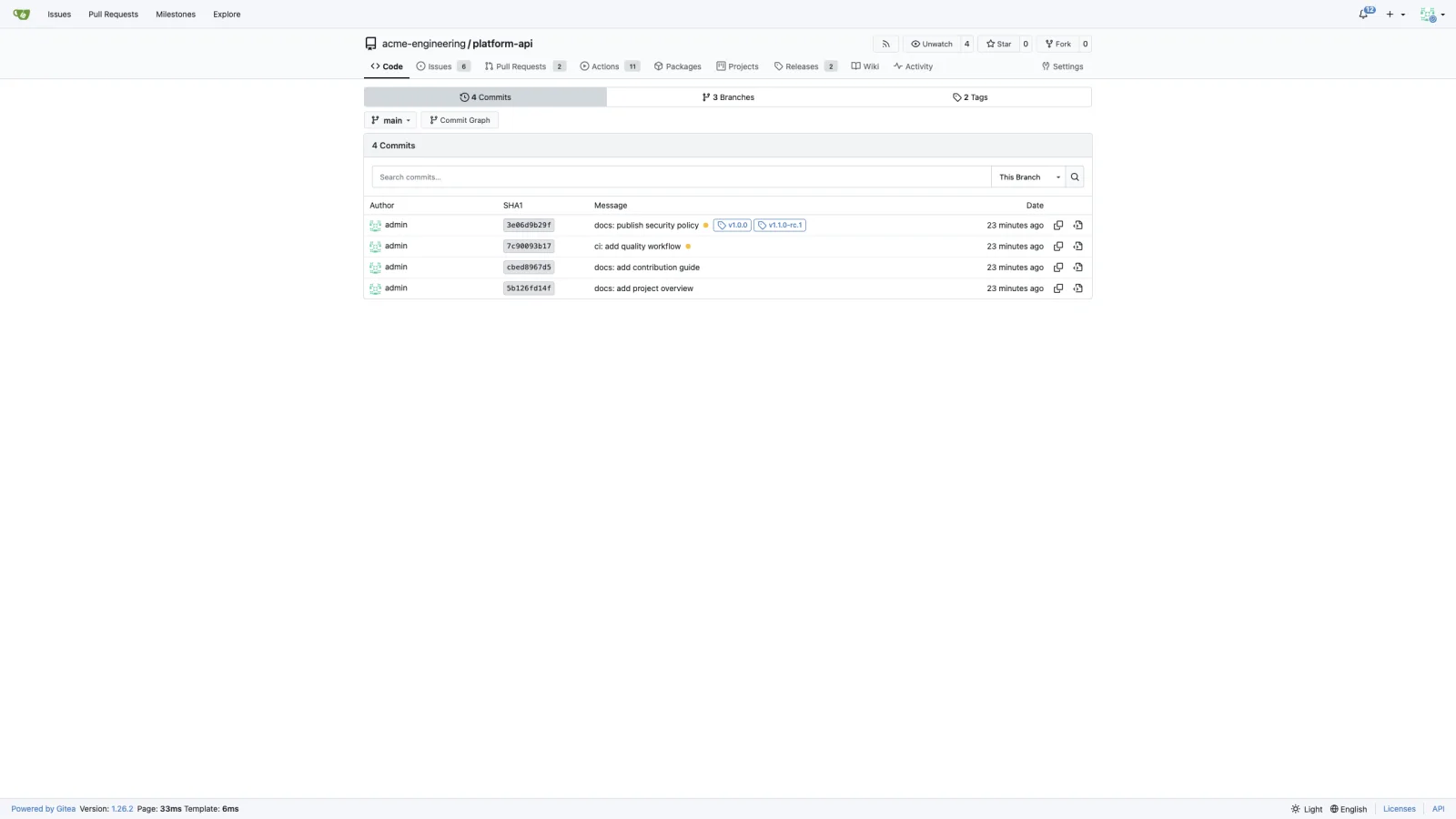Viewport: 1456px width, 819px height.
Task: Open message 'docs: add contribution guide'
Action: pyautogui.click(x=647, y=268)
